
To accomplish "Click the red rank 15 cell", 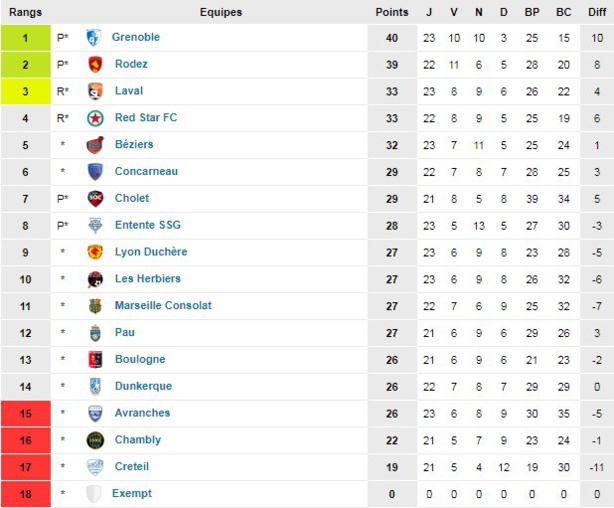I will pyautogui.click(x=25, y=413).
